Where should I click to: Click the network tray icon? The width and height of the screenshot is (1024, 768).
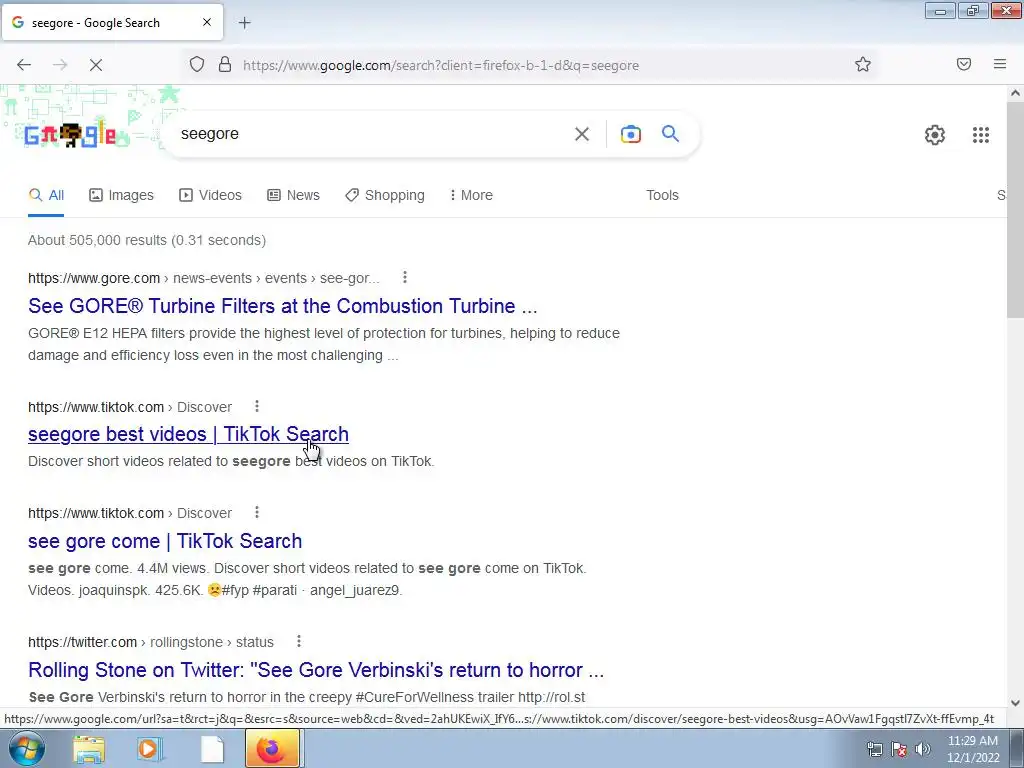(x=874, y=749)
